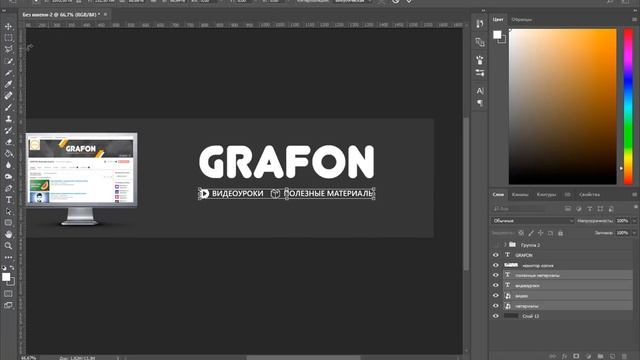Select the Слой 12 layer row

pos(567,316)
